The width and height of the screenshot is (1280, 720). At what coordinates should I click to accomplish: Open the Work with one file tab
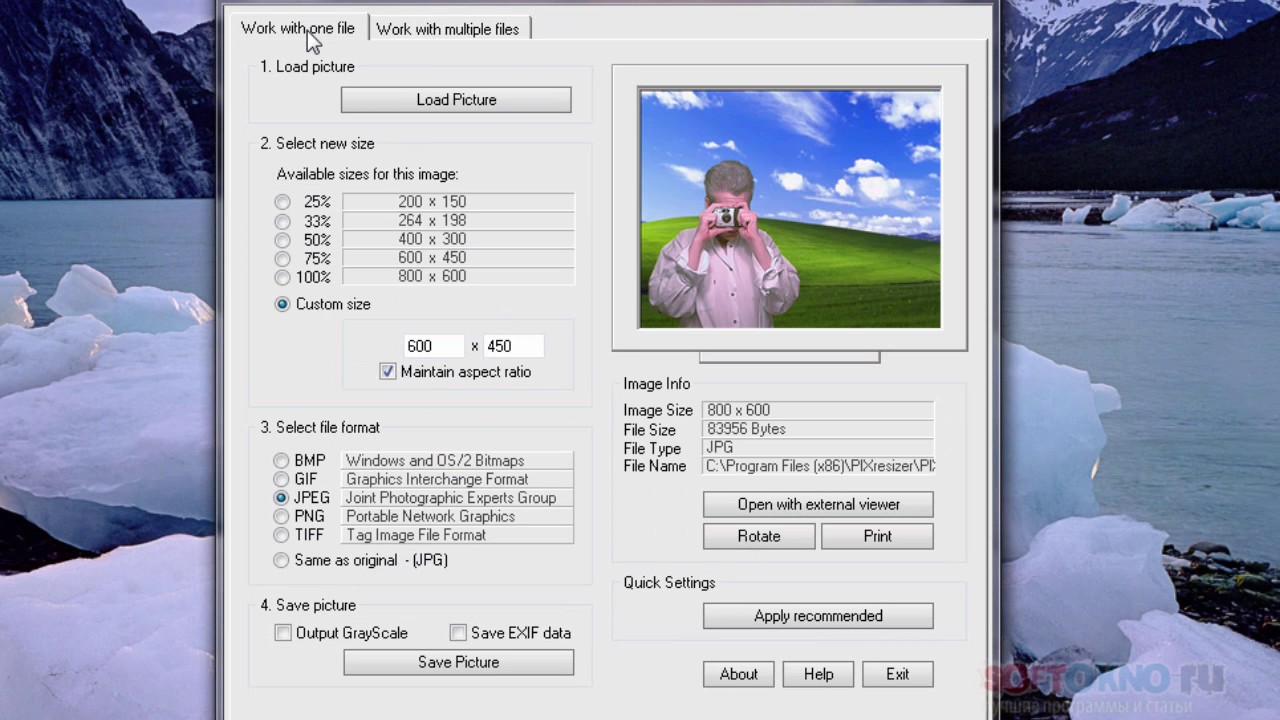(298, 28)
